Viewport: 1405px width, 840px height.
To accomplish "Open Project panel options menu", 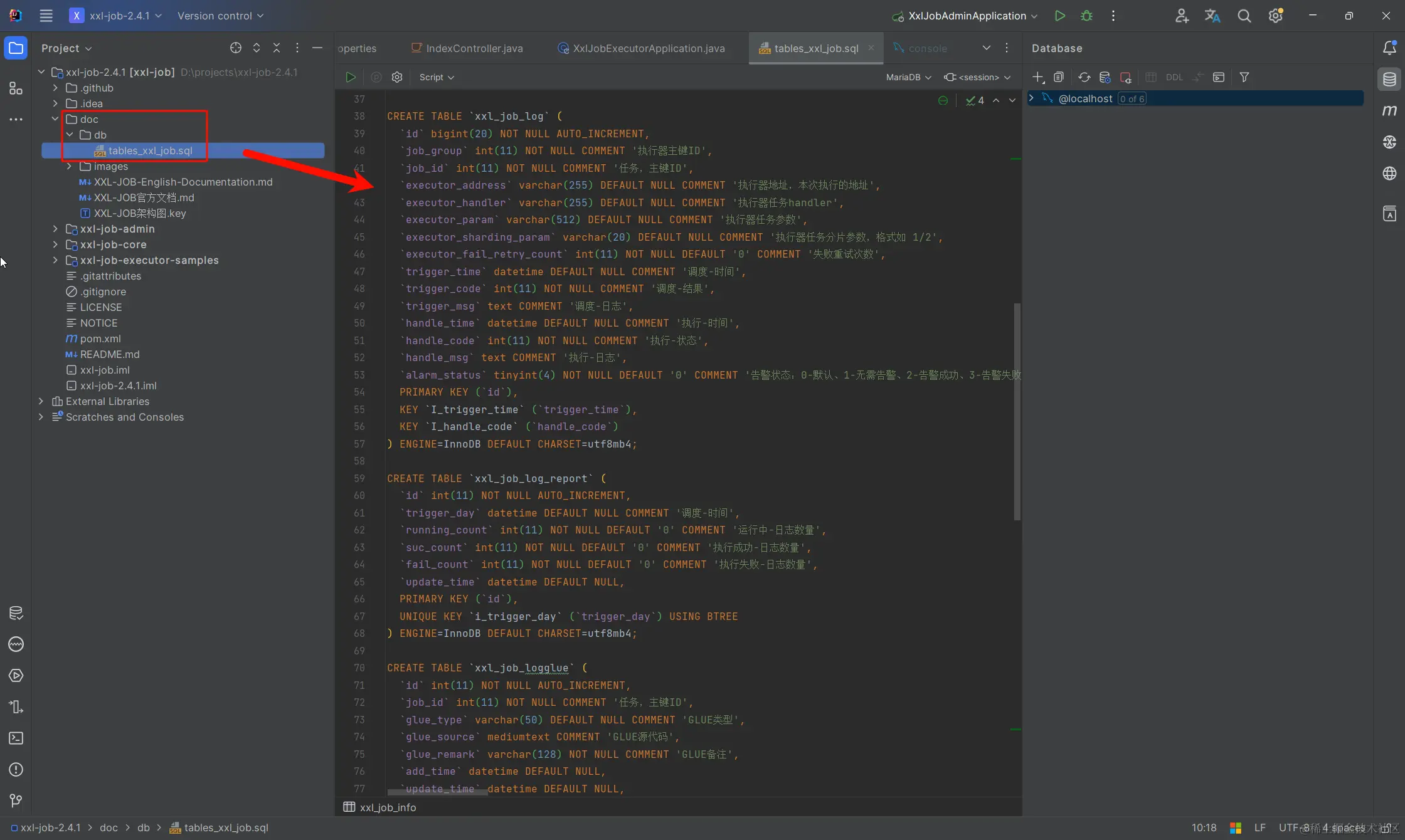I will coord(297,48).
